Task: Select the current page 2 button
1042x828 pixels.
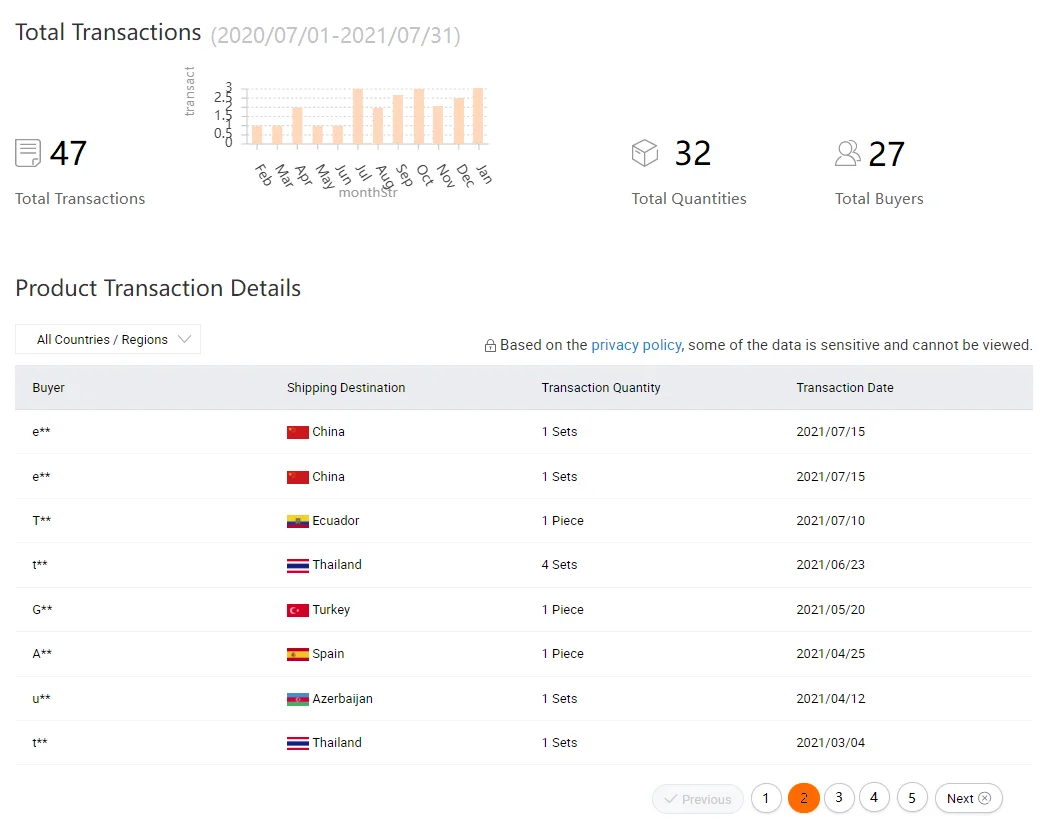Action: [x=803, y=798]
